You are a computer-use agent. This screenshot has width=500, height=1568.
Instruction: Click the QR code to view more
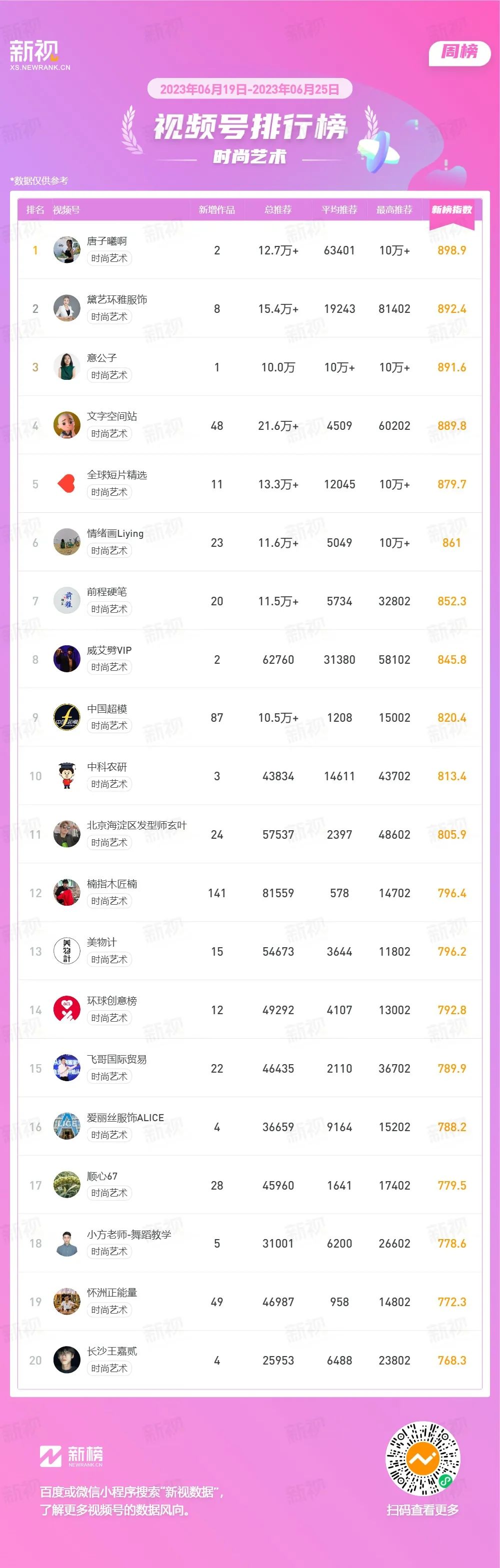click(x=422, y=1459)
